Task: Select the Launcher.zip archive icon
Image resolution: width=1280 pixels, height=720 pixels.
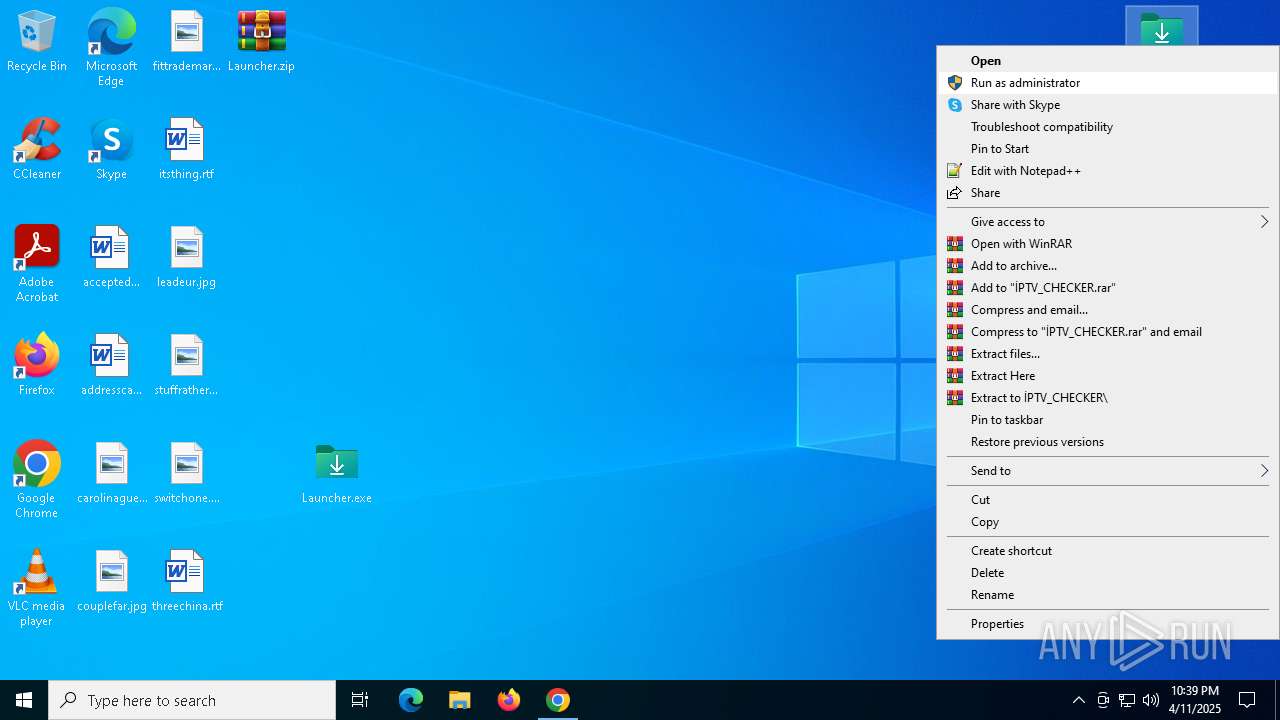Action: [x=261, y=42]
